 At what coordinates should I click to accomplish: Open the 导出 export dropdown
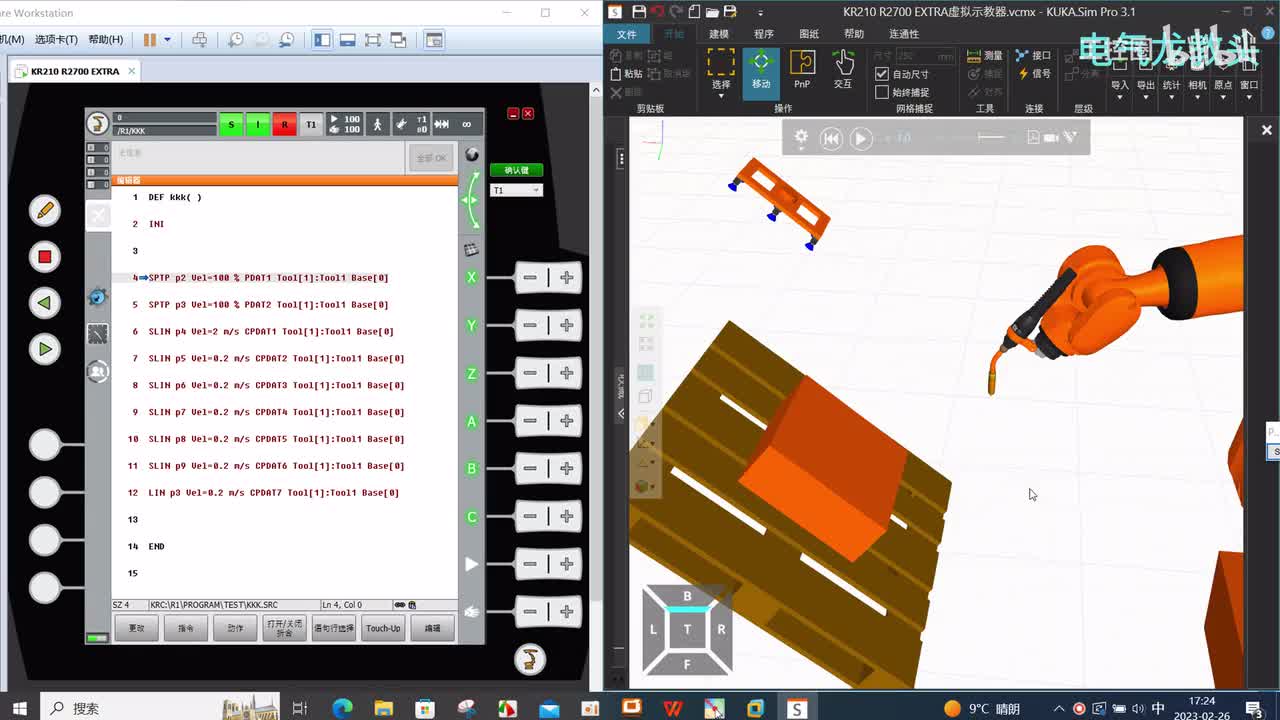tap(1146, 85)
